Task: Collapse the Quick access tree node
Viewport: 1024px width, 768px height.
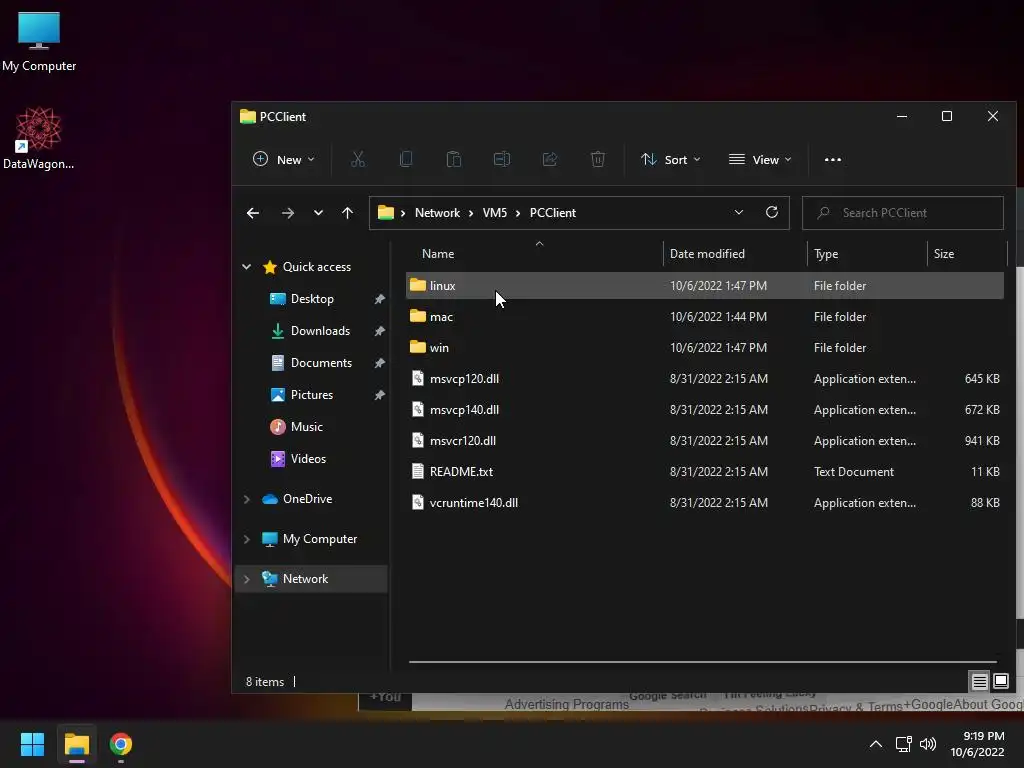Action: 247,266
